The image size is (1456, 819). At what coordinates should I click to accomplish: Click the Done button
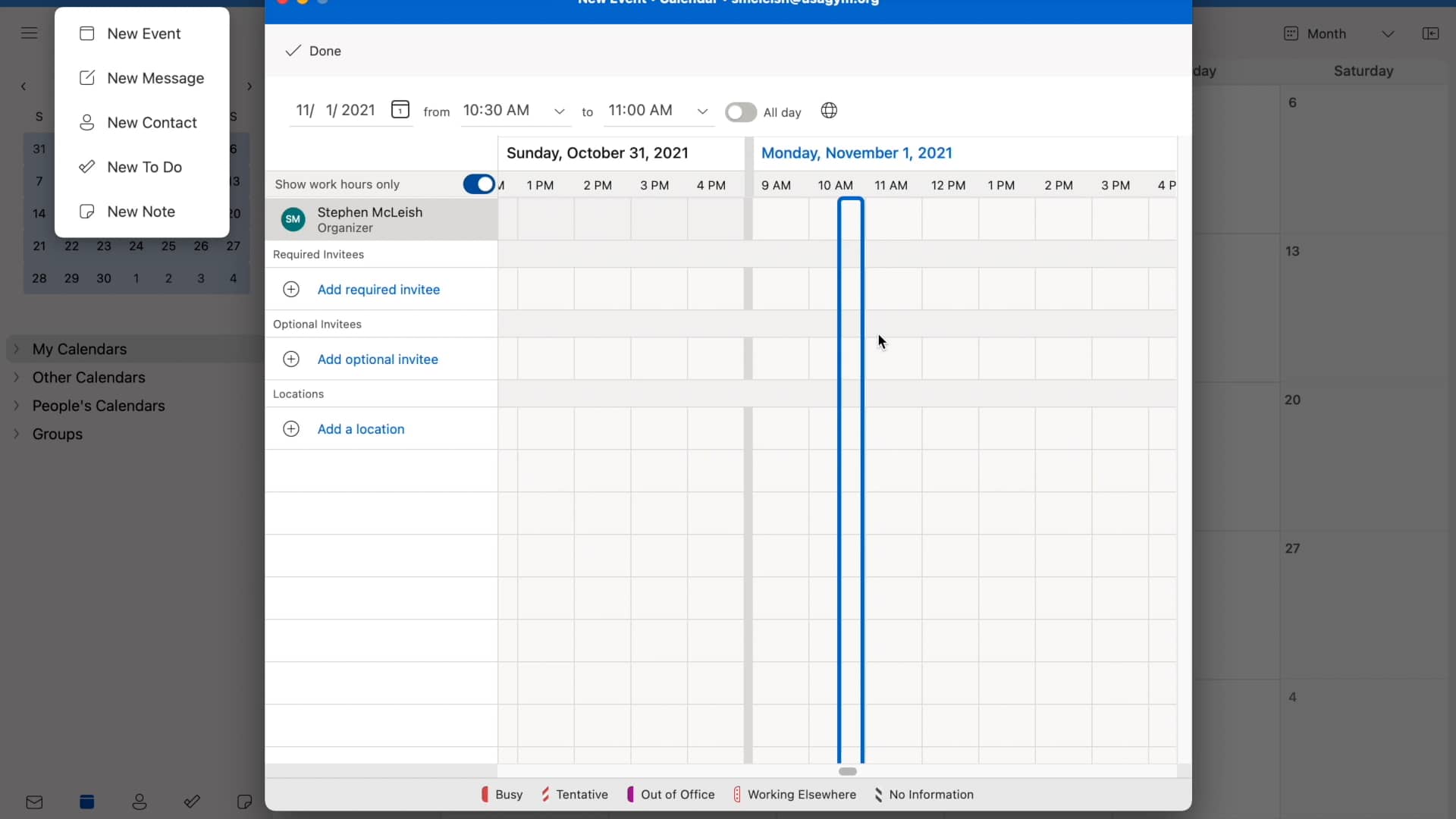[x=314, y=51]
